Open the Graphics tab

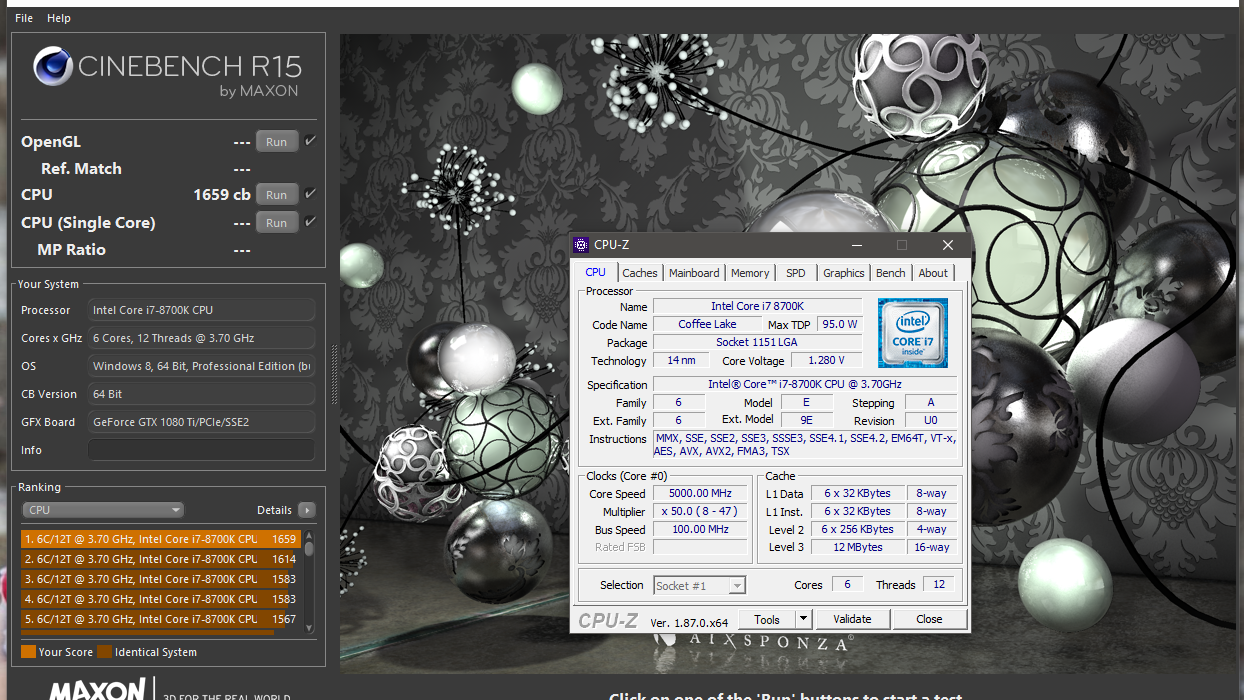pos(844,273)
